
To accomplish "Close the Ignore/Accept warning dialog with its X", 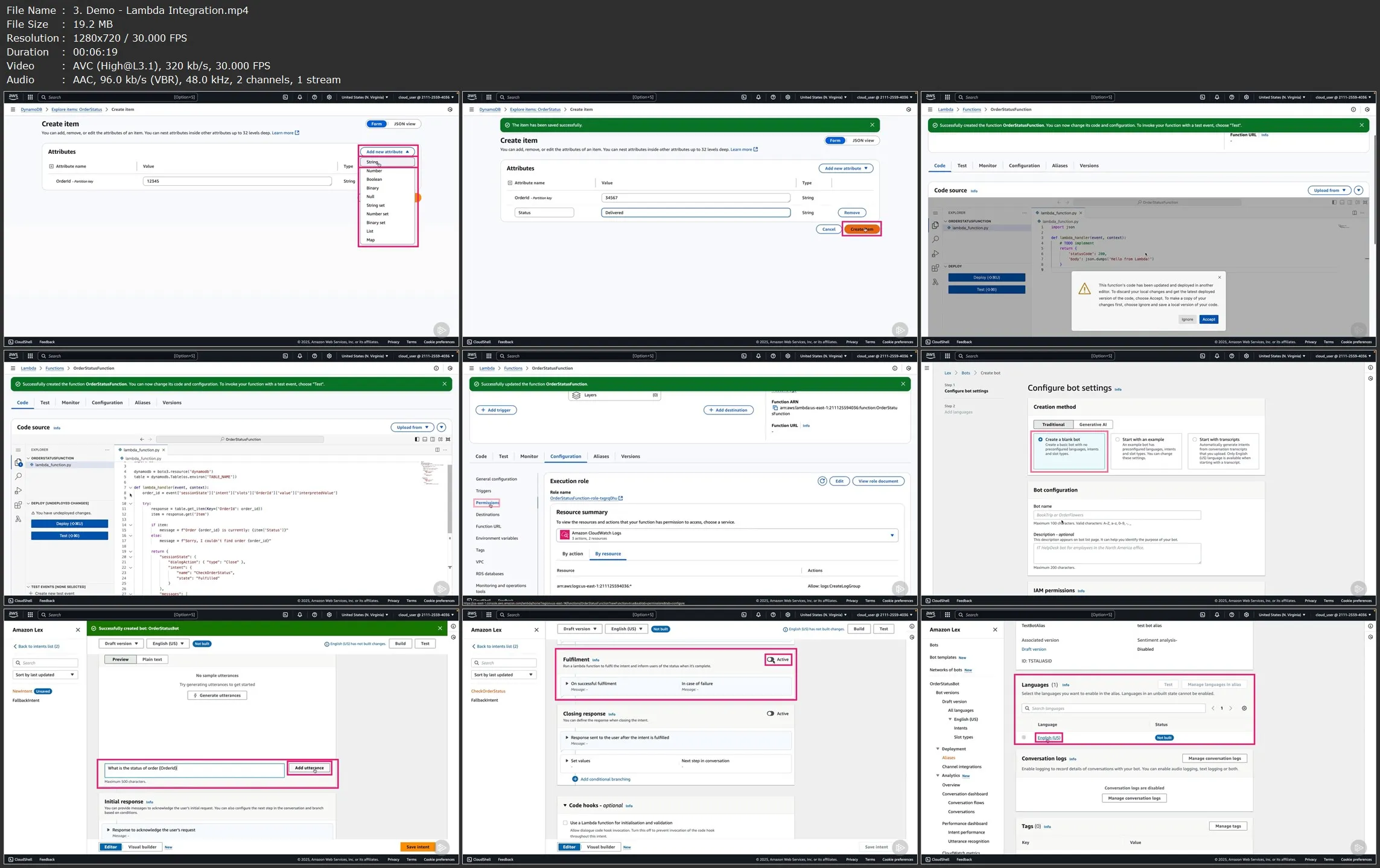I will pos(1219,277).
